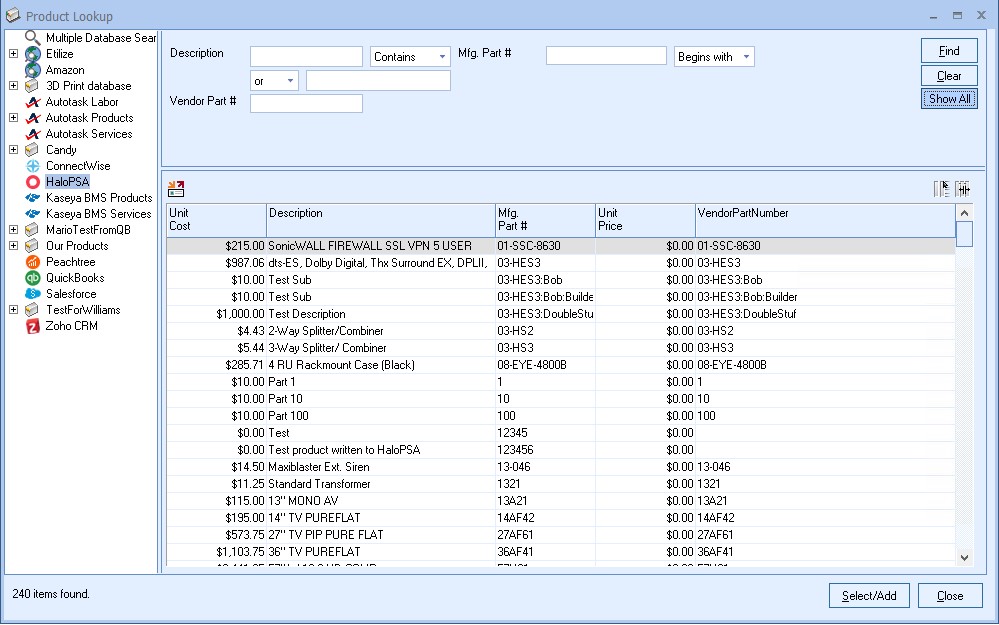Click the scroll down arrow of results list
Image resolution: width=999 pixels, height=625 pixels.
click(964, 557)
